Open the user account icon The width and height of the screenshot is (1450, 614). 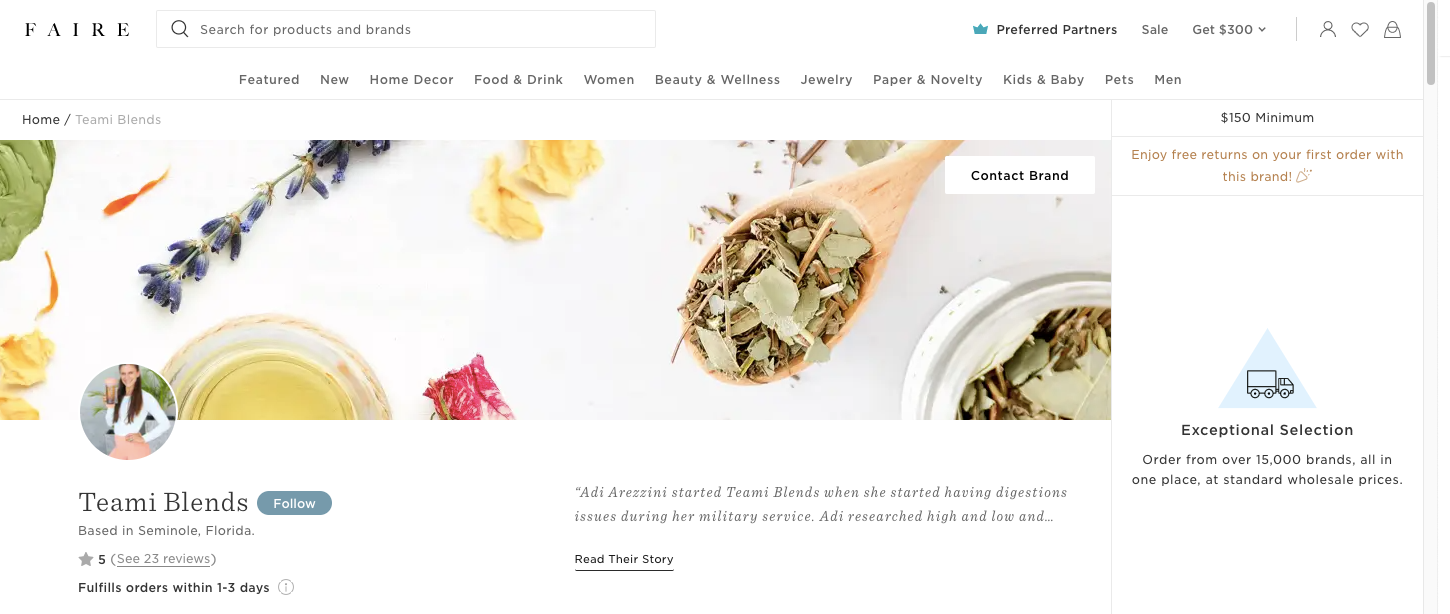(1327, 30)
